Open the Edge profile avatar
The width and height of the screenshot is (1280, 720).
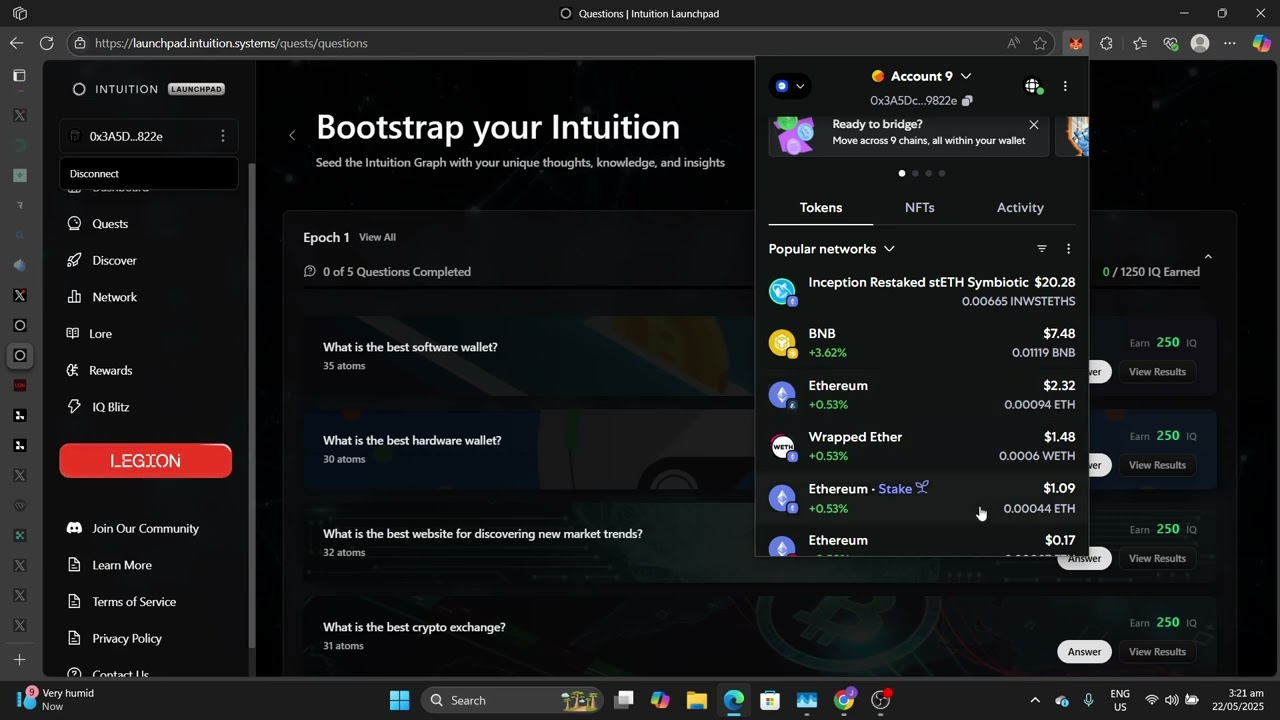tap(1200, 43)
